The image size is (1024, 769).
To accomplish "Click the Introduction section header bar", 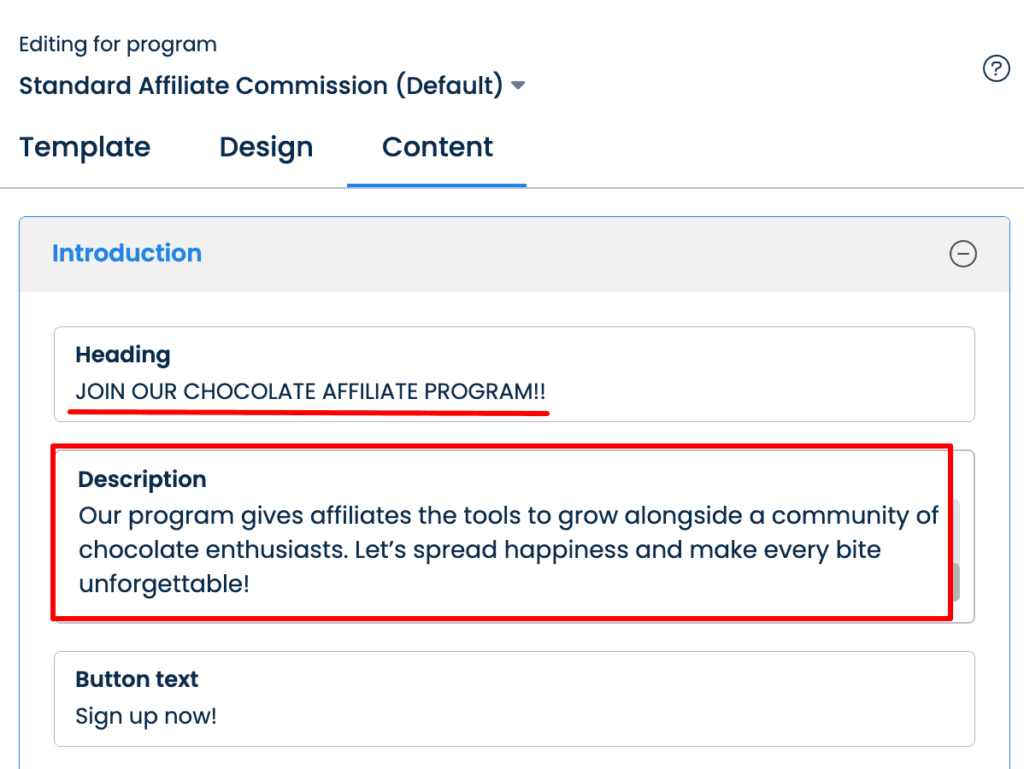I will click(560, 254).
